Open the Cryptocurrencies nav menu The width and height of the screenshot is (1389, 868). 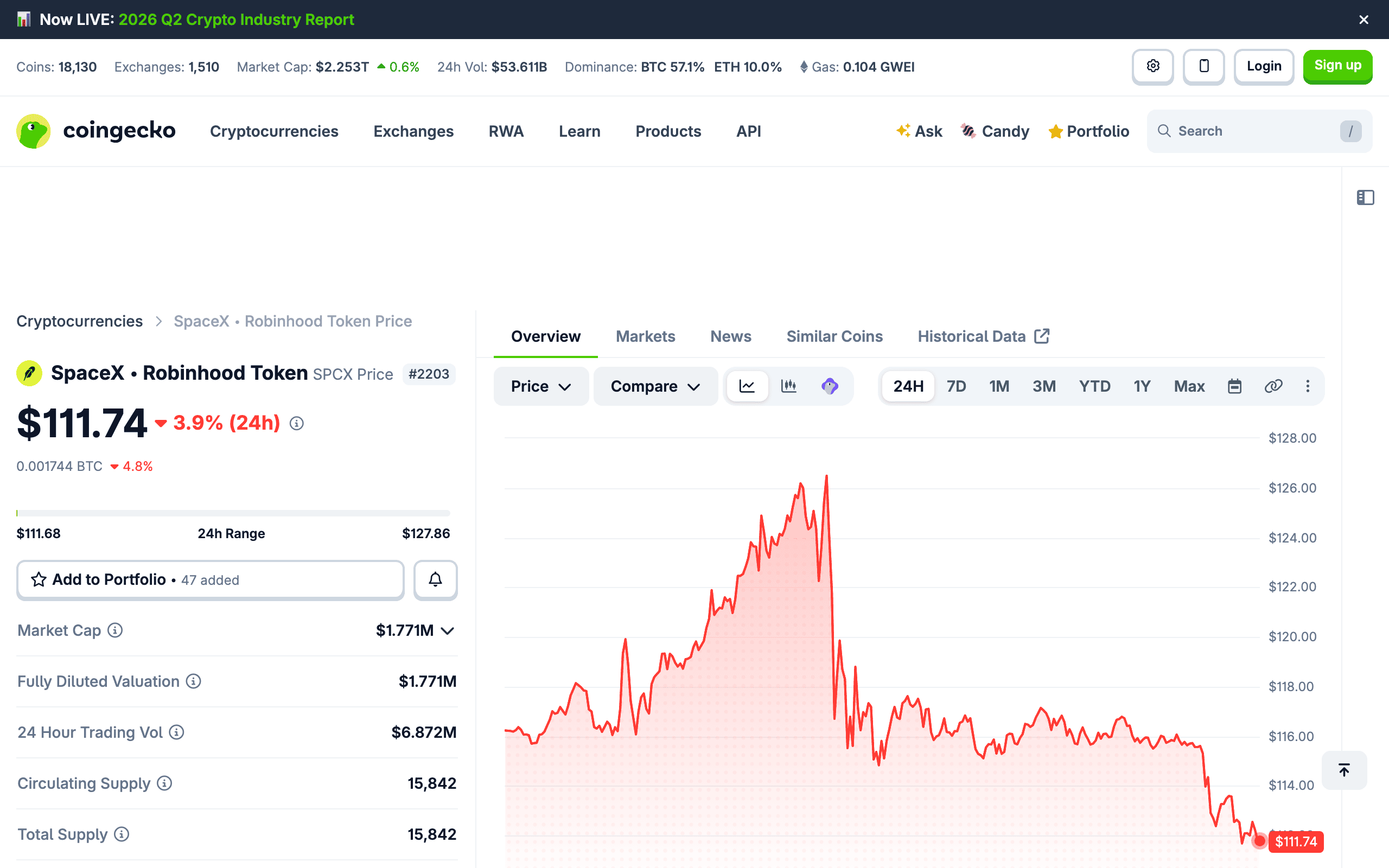click(x=275, y=131)
